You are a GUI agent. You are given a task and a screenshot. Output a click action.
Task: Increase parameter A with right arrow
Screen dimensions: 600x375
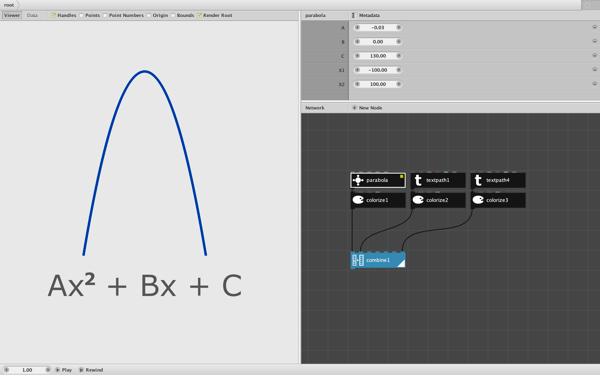point(398,28)
